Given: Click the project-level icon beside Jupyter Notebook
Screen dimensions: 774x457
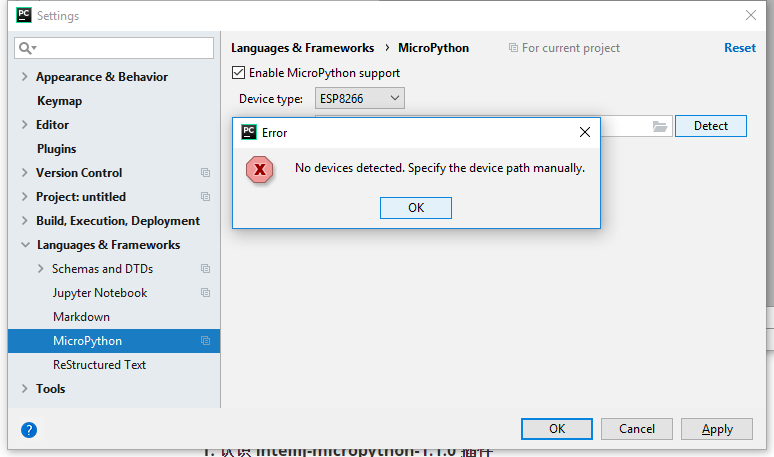Looking at the screenshot, I should (205, 293).
